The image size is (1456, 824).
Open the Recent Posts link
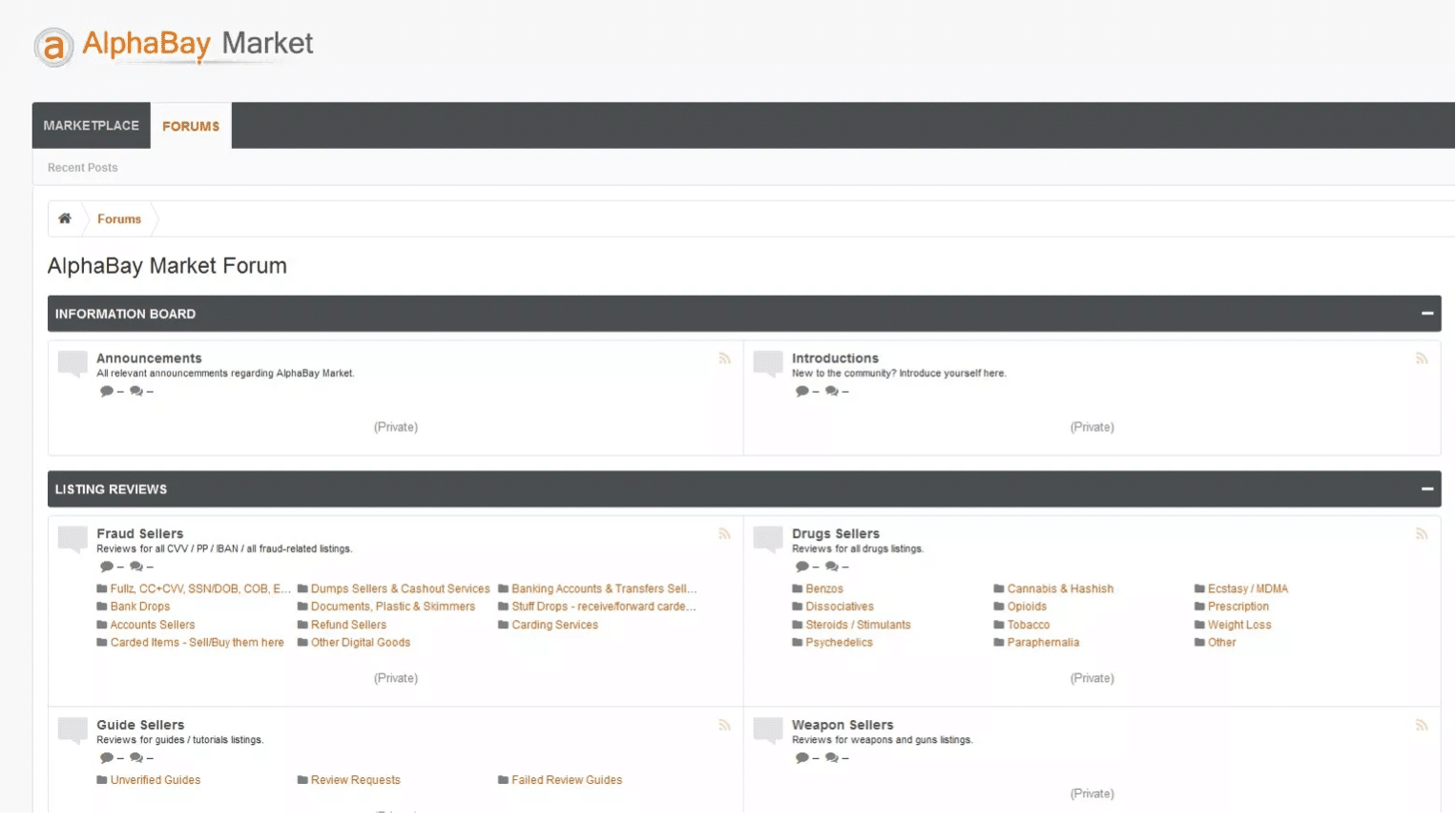coord(83,168)
